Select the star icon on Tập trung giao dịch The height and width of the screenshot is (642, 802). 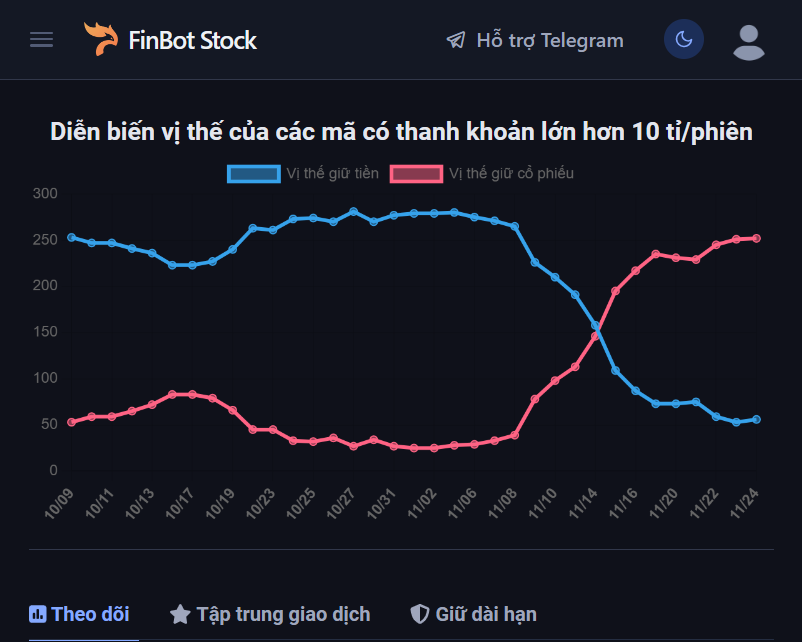(182, 614)
